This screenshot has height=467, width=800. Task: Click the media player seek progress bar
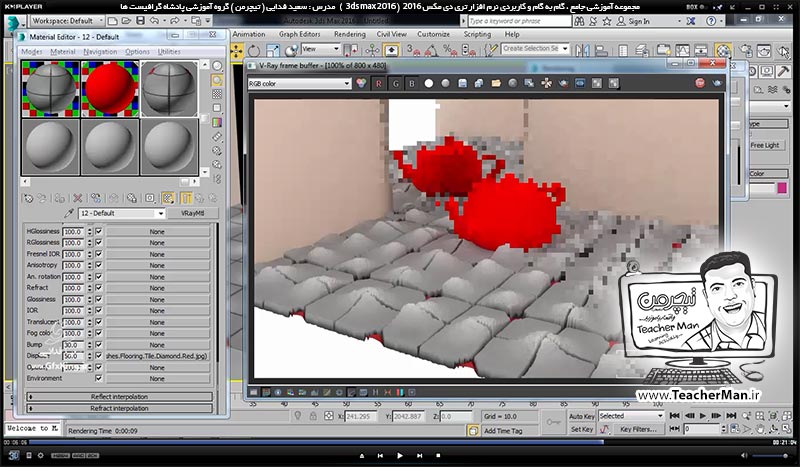(399, 442)
